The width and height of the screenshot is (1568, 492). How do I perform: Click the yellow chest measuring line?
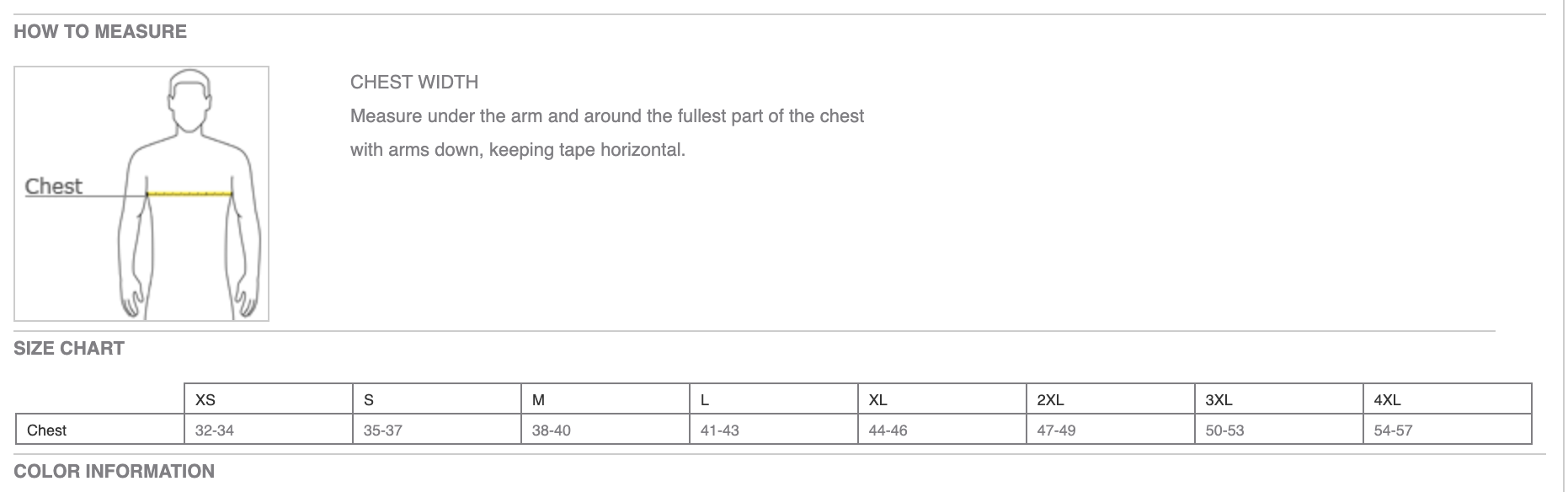tap(189, 194)
